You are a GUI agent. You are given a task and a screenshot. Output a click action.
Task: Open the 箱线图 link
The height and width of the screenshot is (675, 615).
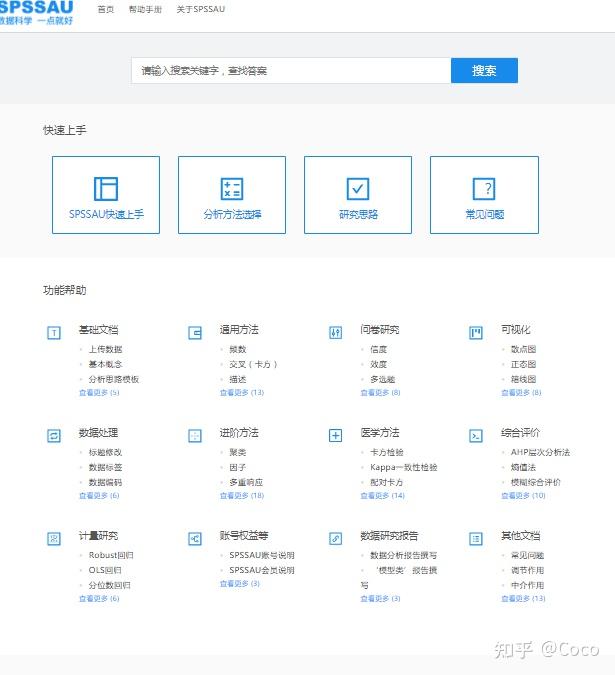(523, 379)
